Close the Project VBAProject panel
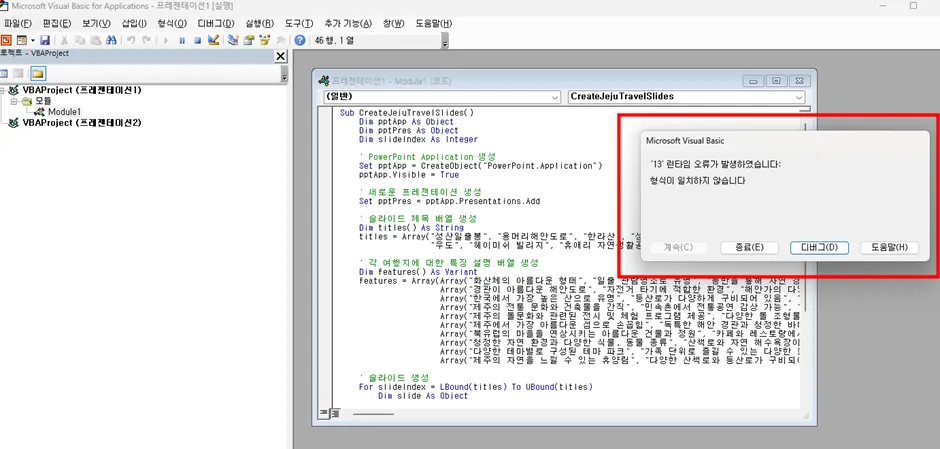The image size is (940, 449). click(280, 56)
